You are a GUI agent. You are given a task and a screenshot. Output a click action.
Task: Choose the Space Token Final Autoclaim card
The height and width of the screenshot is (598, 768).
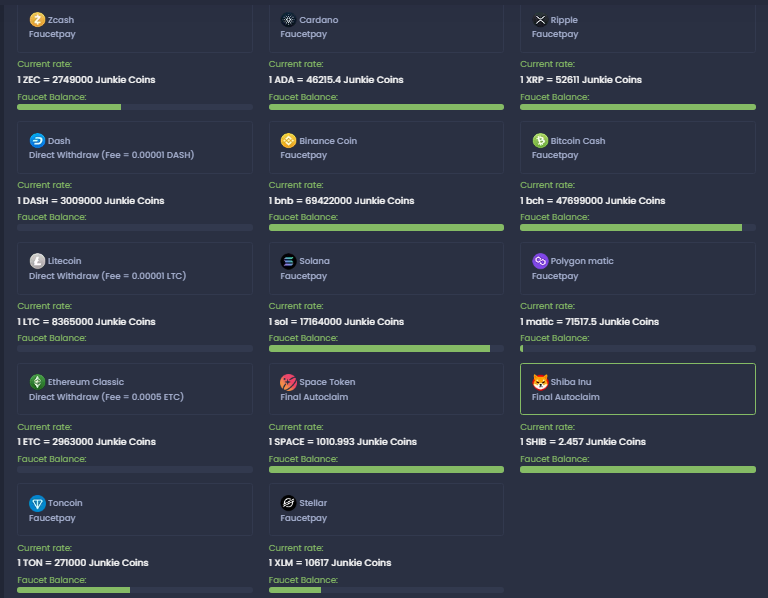coord(386,389)
